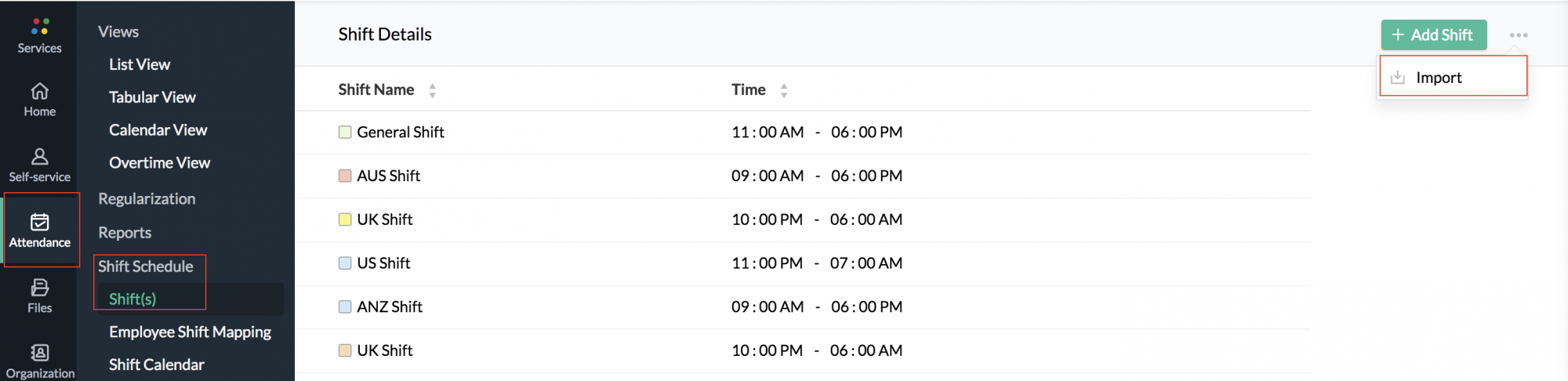Viewport: 1568px width, 381px height.
Task: Open the Shift Calendar menu item
Action: 156,365
